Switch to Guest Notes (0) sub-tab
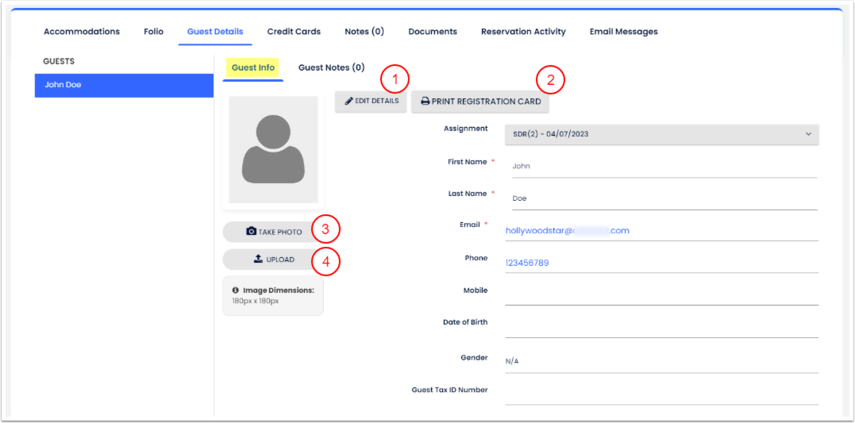The image size is (855, 423). click(331, 68)
